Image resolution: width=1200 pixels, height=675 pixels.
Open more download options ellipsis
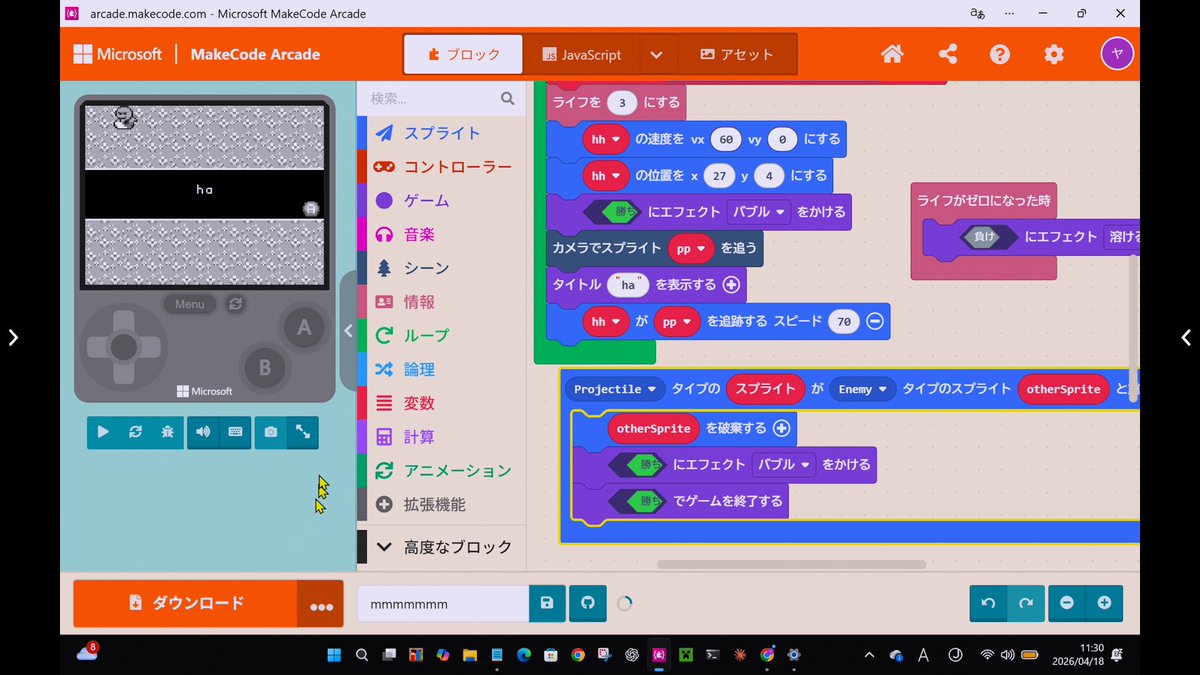321,604
